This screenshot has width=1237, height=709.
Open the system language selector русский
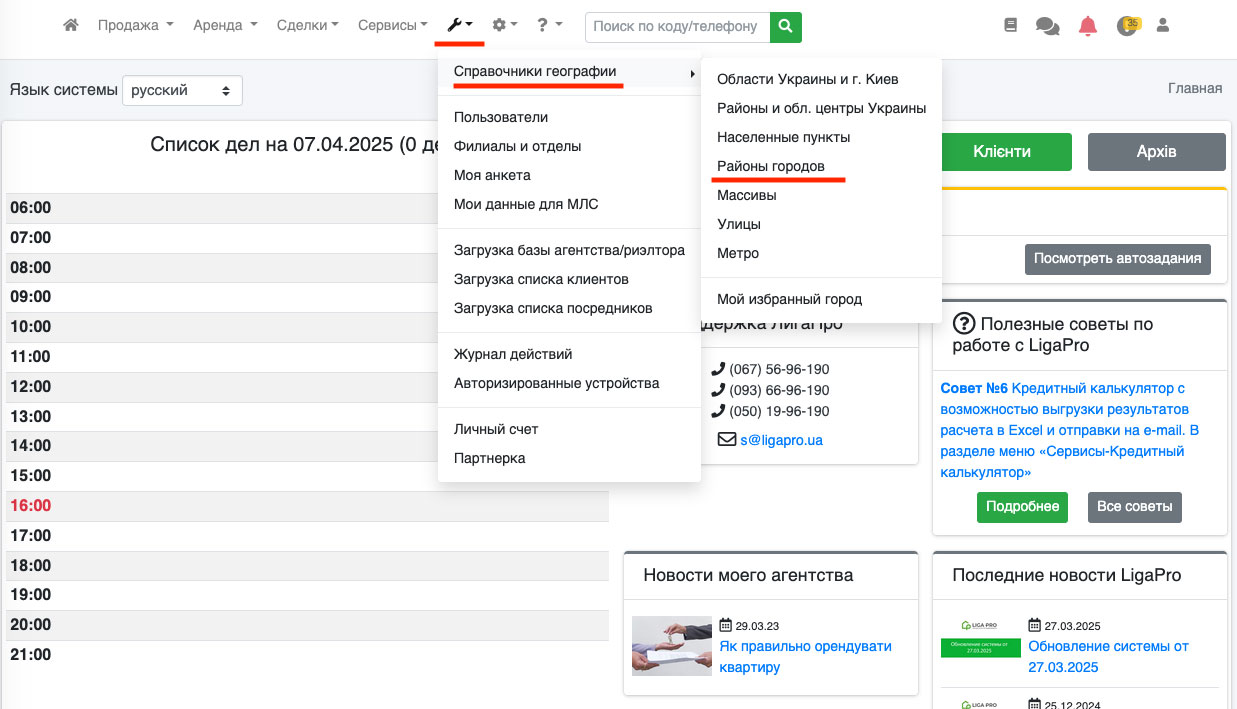point(182,90)
